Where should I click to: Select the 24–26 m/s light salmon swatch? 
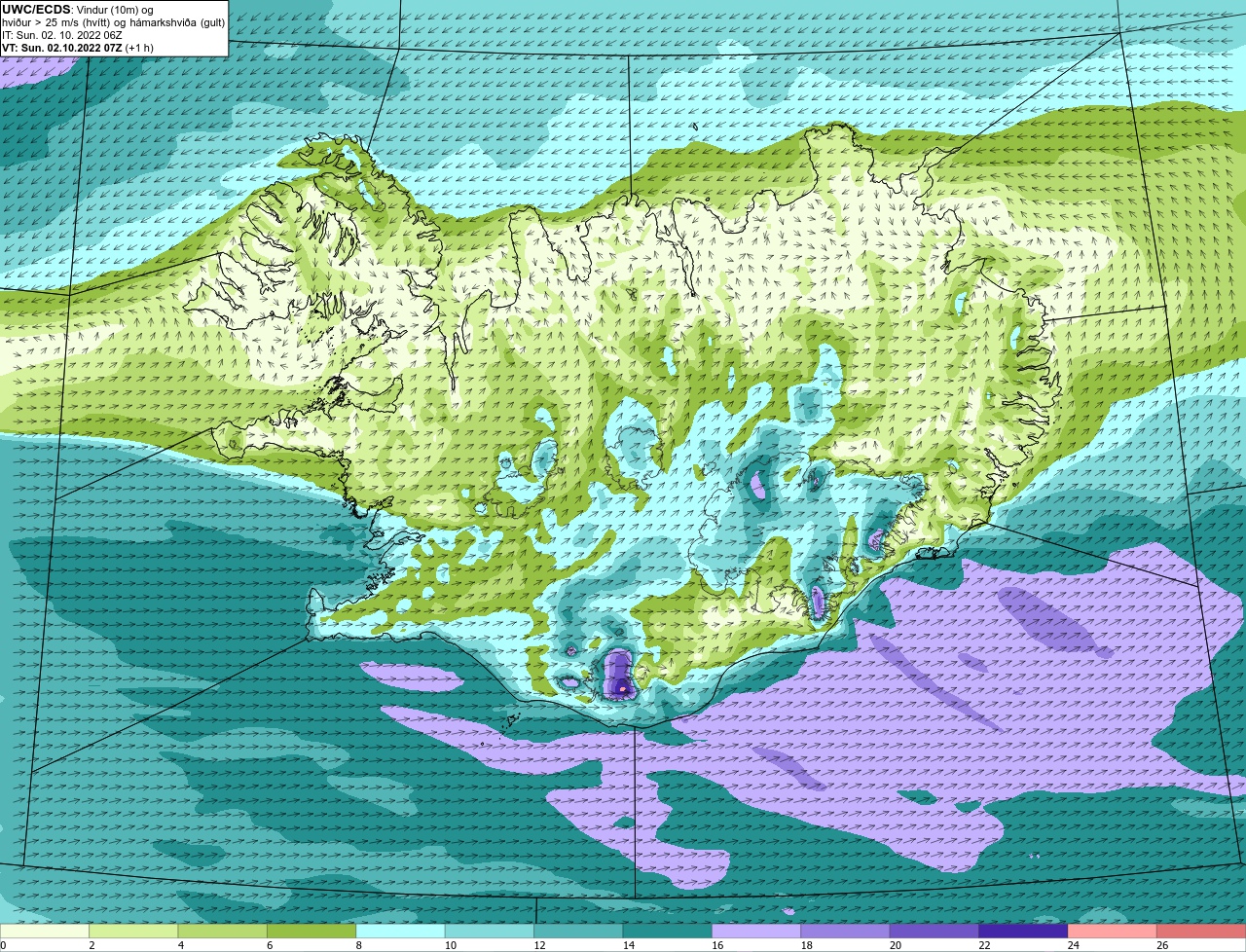click(x=1113, y=931)
